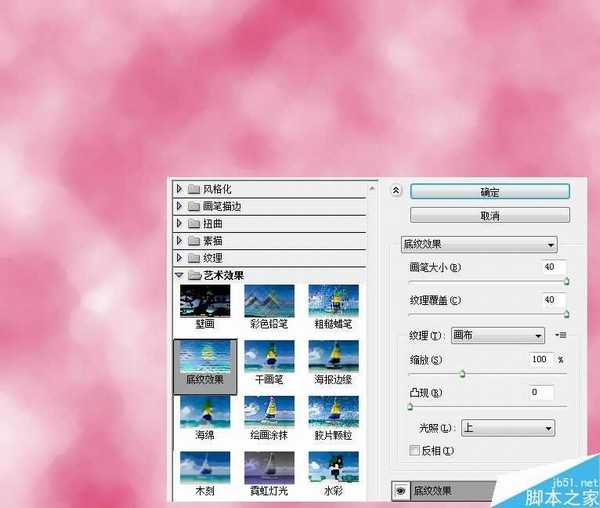Enable the 反相 checkbox

click(414, 450)
